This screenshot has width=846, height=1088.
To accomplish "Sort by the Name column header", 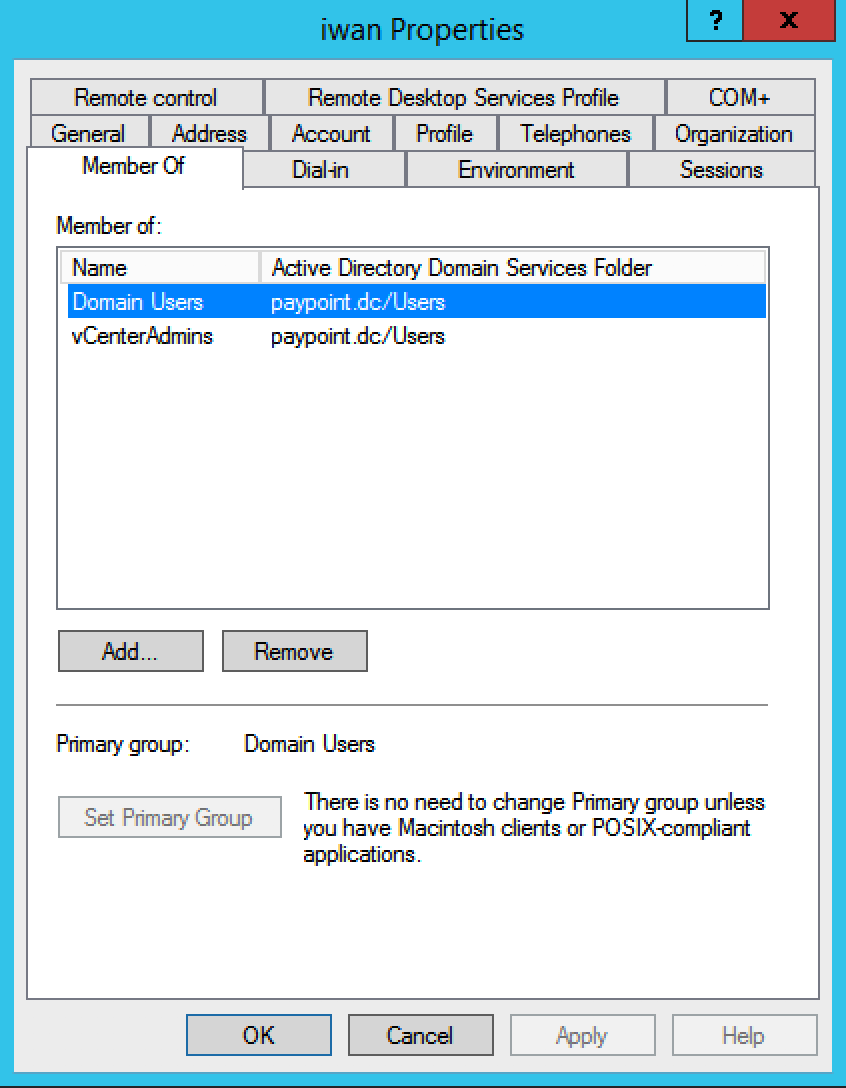I will 160,268.
